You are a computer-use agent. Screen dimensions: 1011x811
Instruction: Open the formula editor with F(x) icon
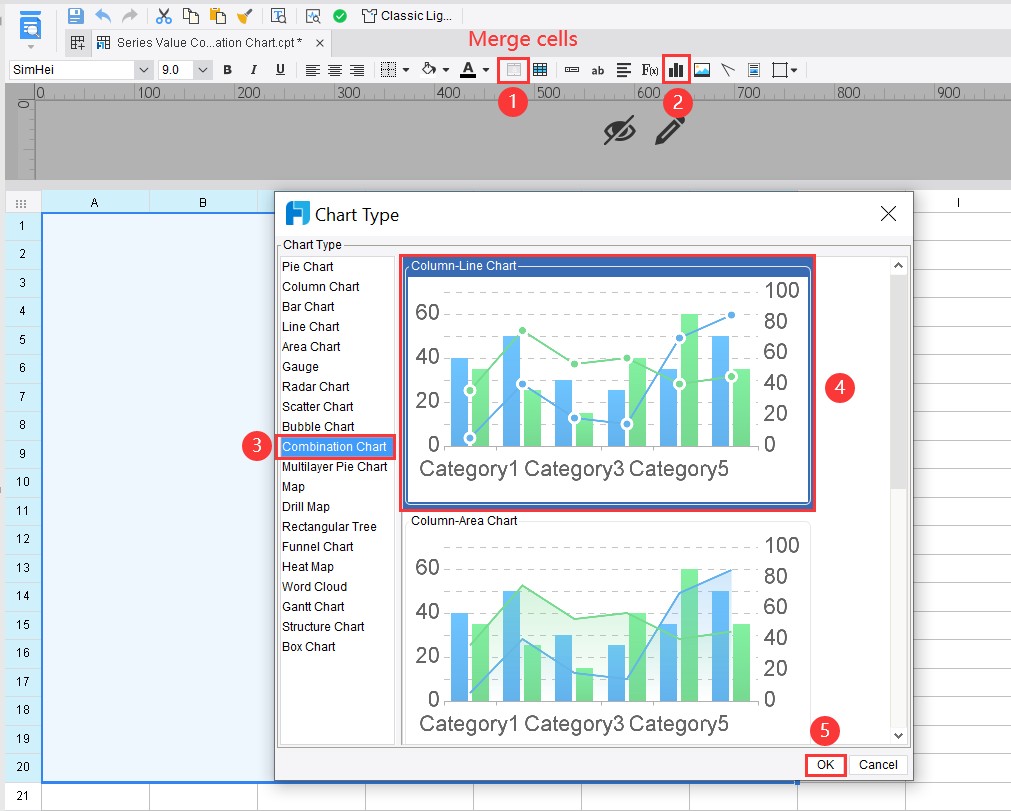(650, 70)
